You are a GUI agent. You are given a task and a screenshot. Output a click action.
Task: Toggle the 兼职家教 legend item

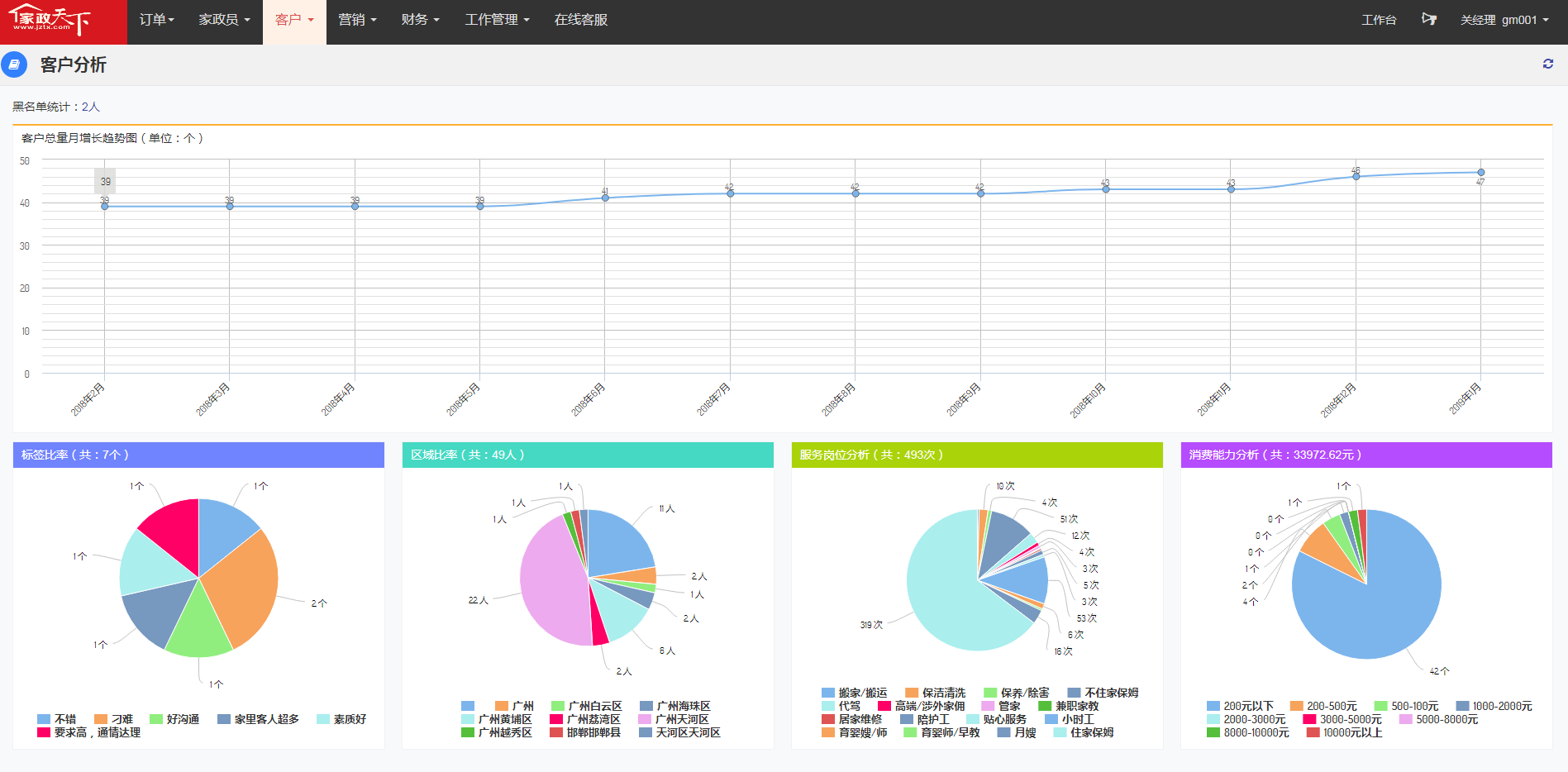[x=1069, y=706]
